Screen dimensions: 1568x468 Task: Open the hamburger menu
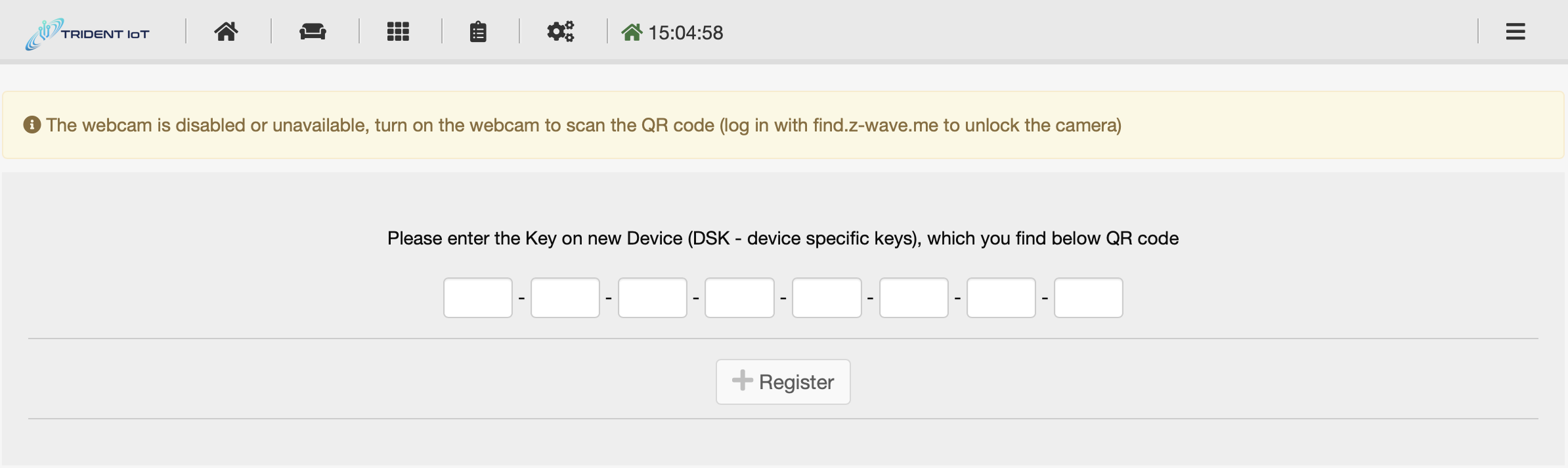click(1515, 32)
